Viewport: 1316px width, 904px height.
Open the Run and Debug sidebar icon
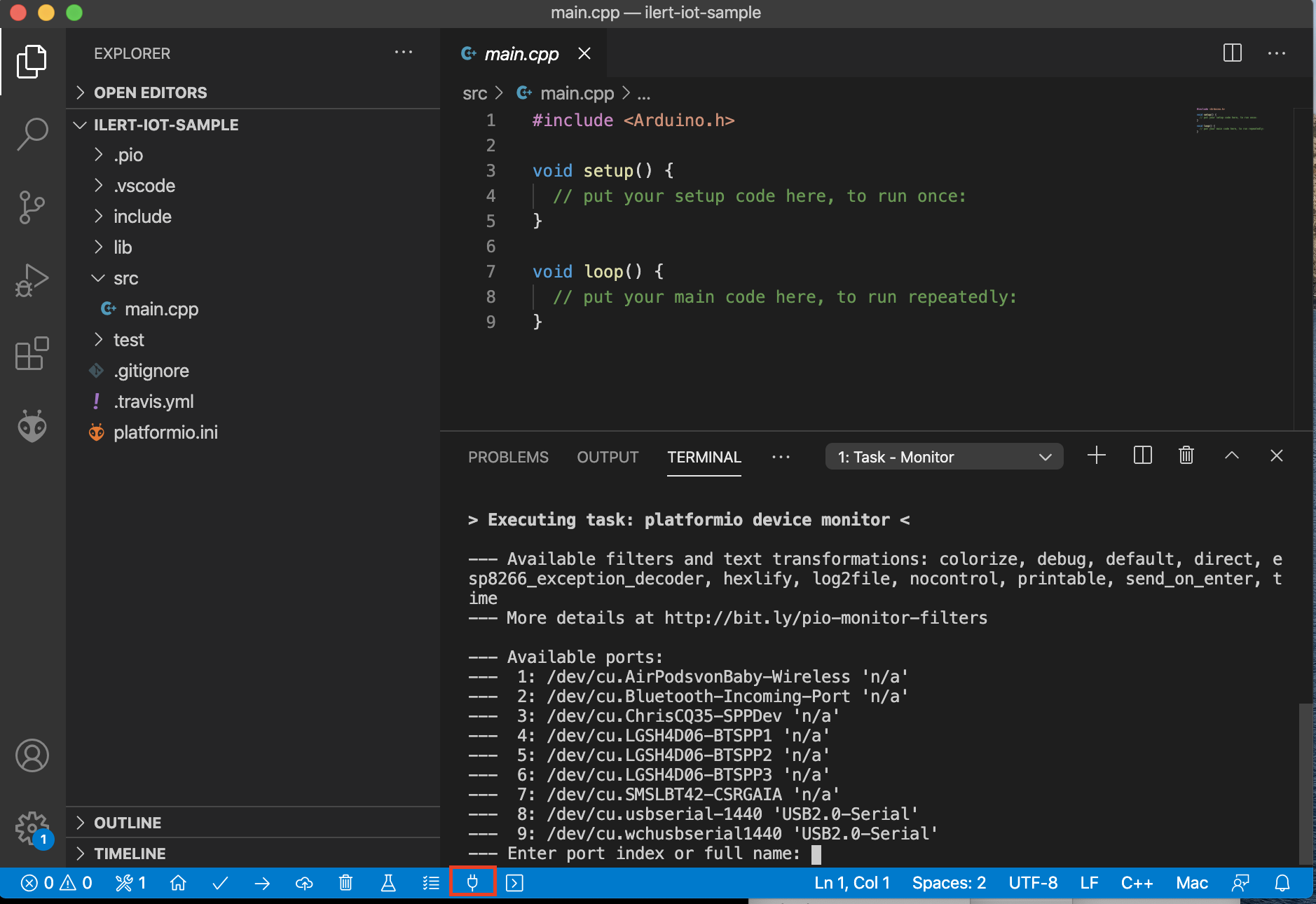(x=32, y=280)
